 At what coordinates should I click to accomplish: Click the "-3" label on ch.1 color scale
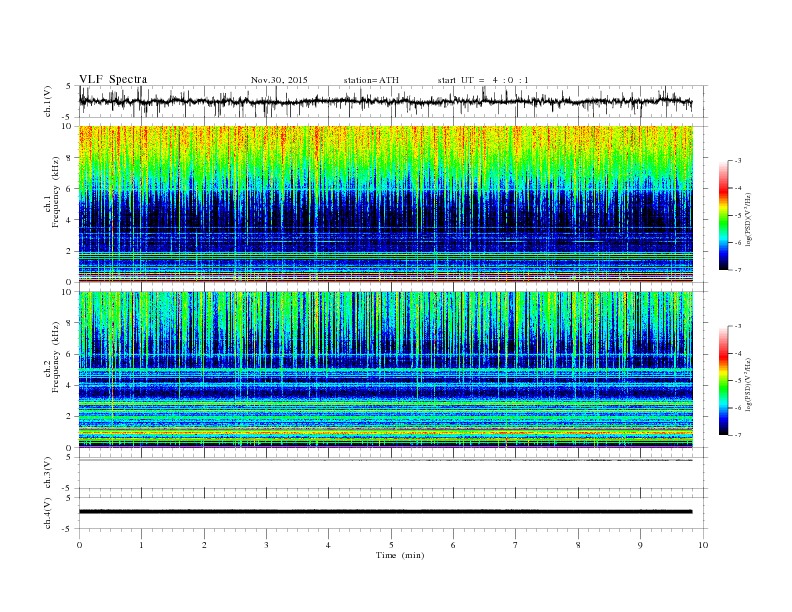click(738, 161)
